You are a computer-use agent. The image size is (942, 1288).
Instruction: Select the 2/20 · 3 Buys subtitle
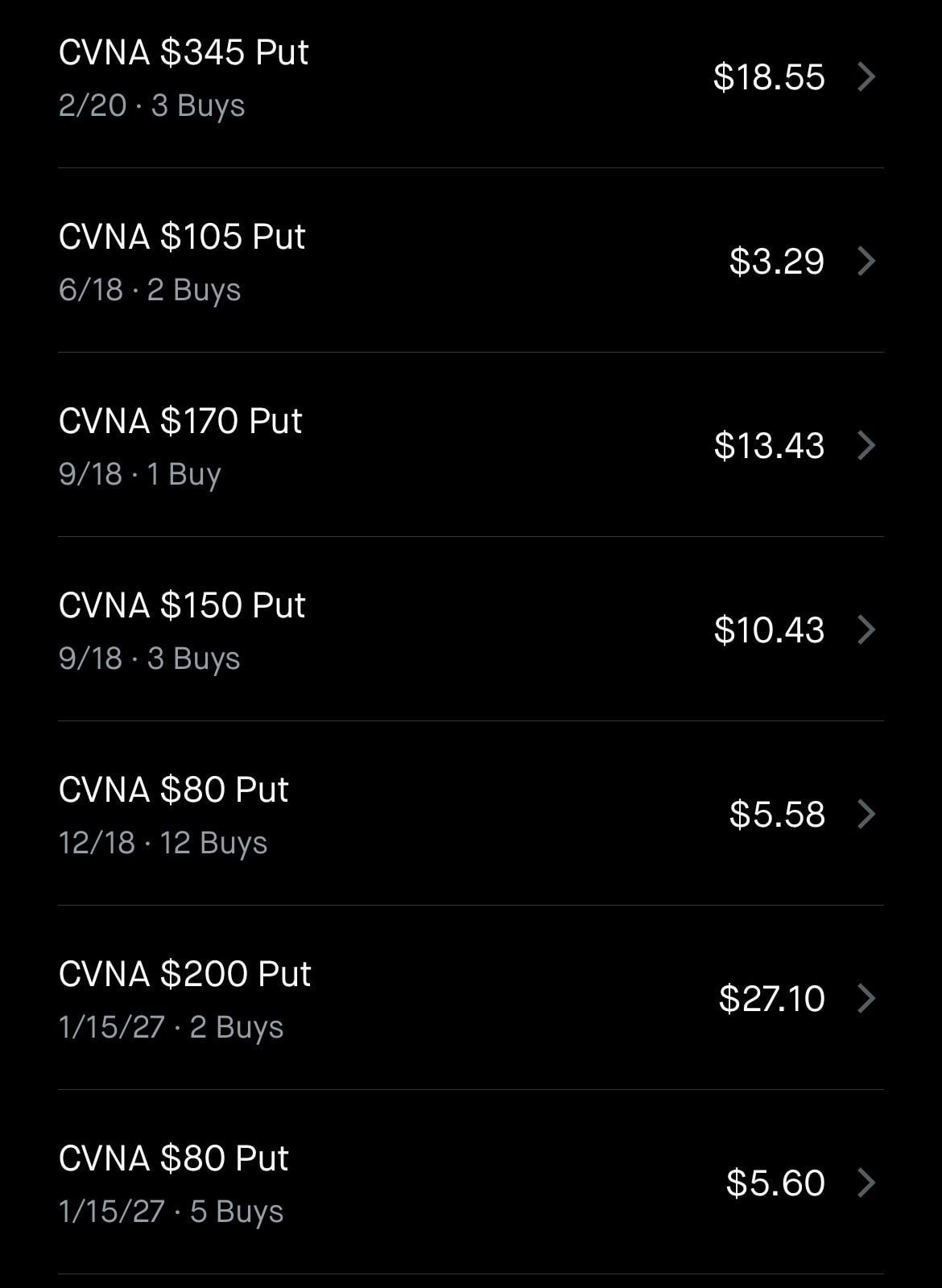click(151, 105)
